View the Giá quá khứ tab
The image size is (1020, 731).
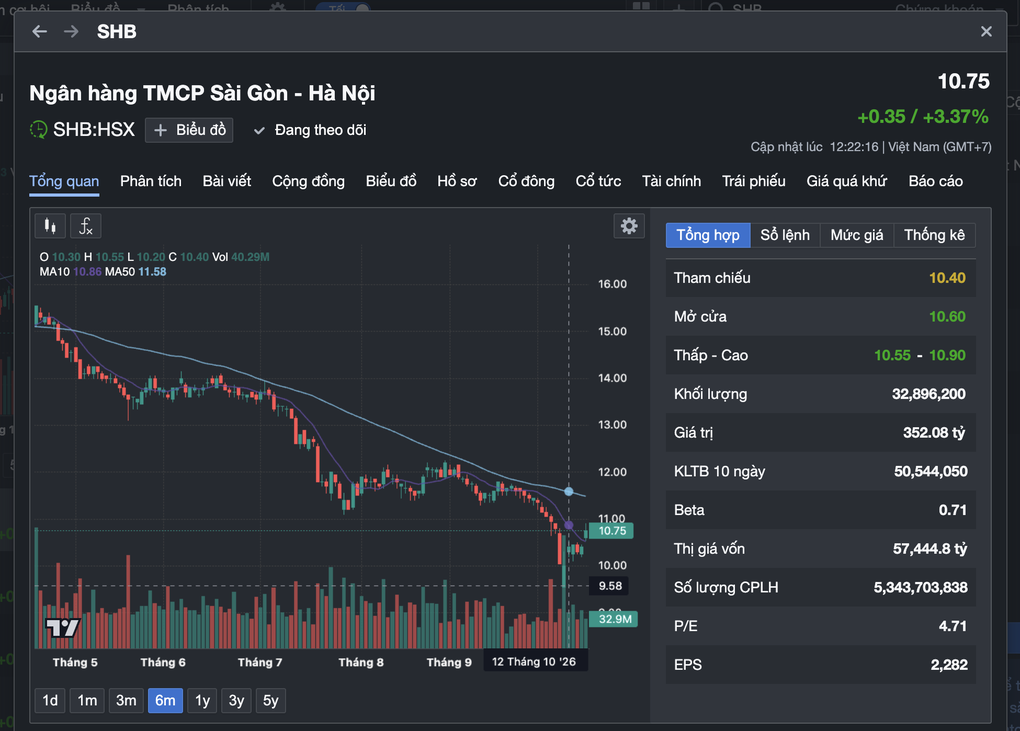coord(847,181)
